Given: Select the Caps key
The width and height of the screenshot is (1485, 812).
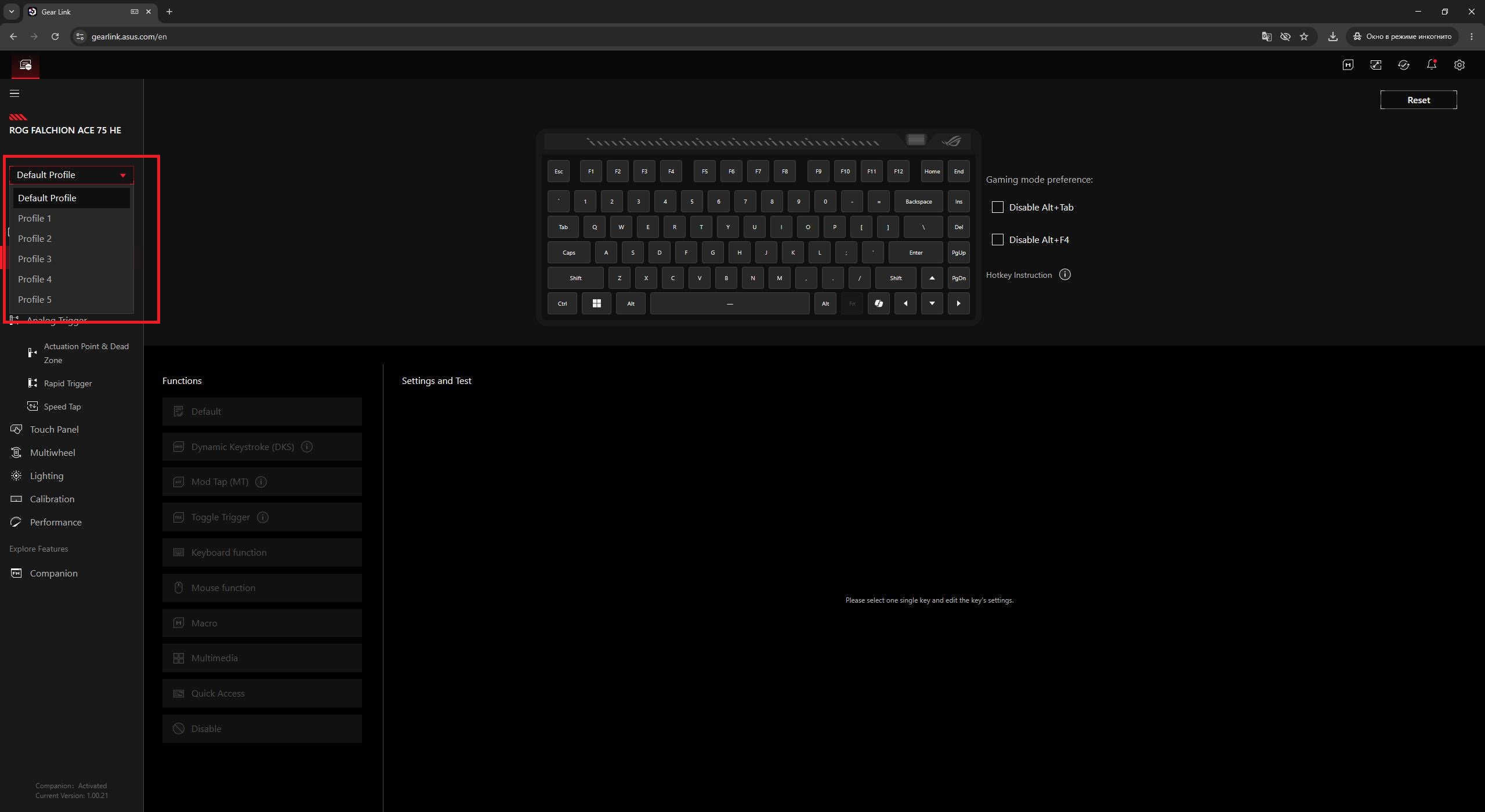Looking at the screenshot, I should [x=569, y=253].
